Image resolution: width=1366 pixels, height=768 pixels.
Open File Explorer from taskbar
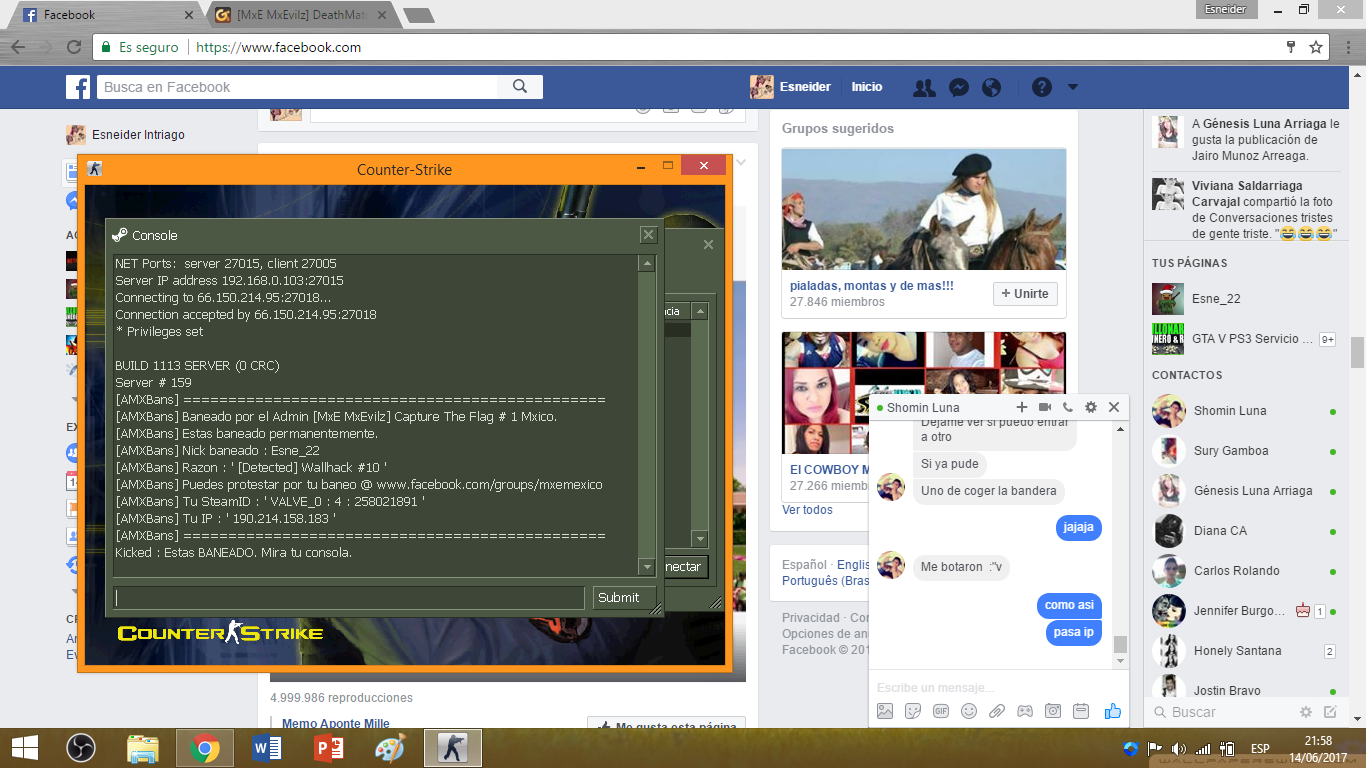tap(143, 748)
